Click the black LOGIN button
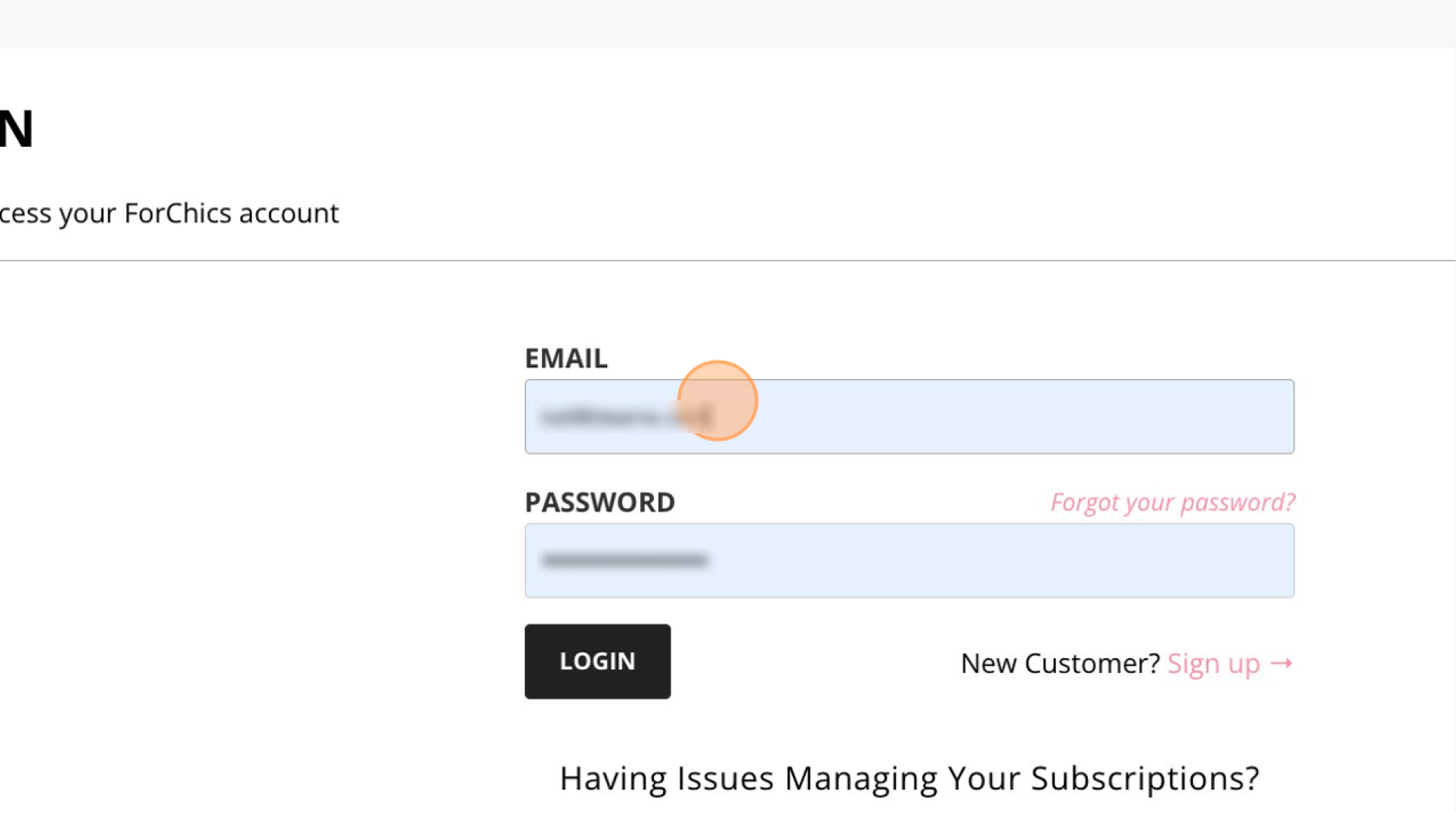This screenshot has width=1456, height=813. 597,661
